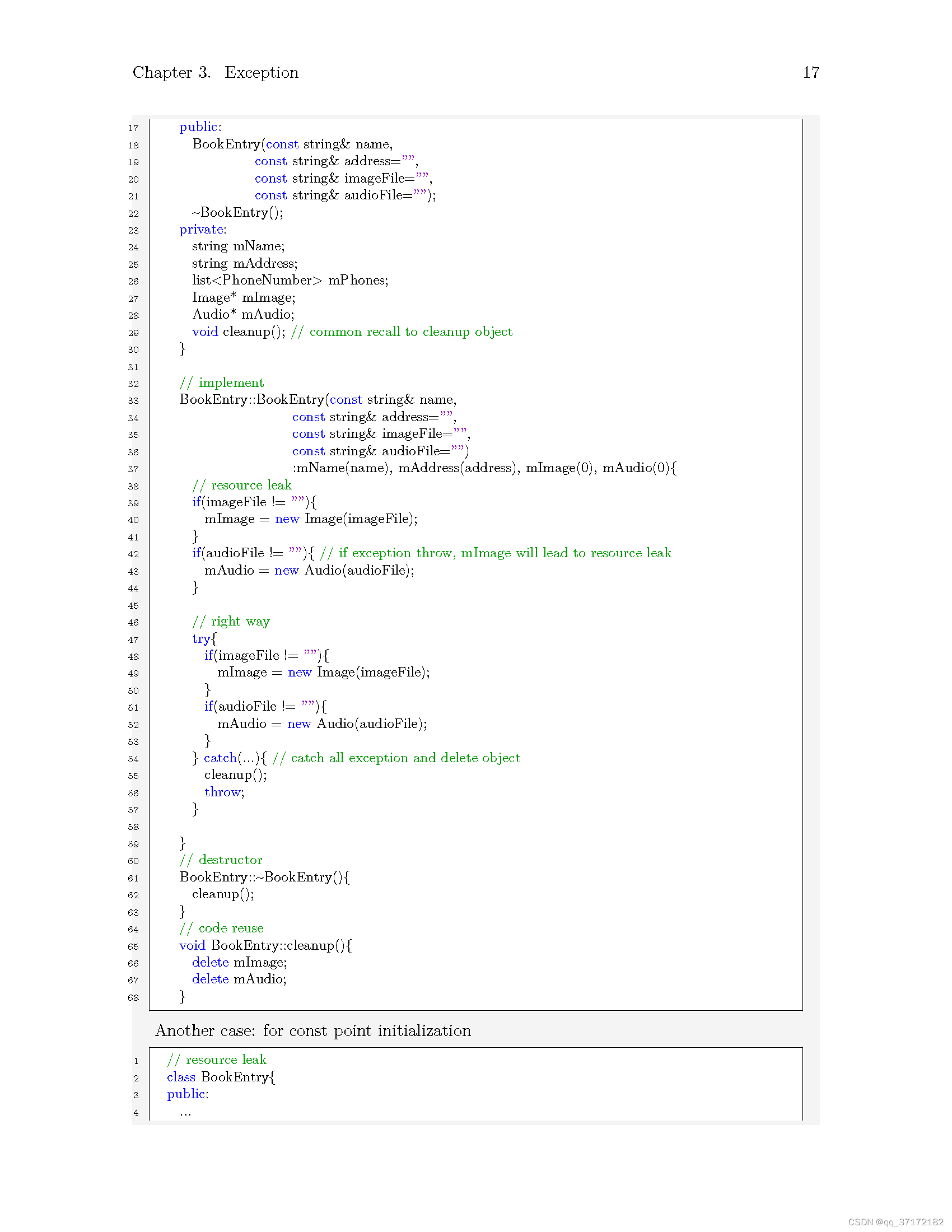Click 'delete mImage;' on line 66
The height and width of the screenshot is (1232, 952).
(240, 963)
